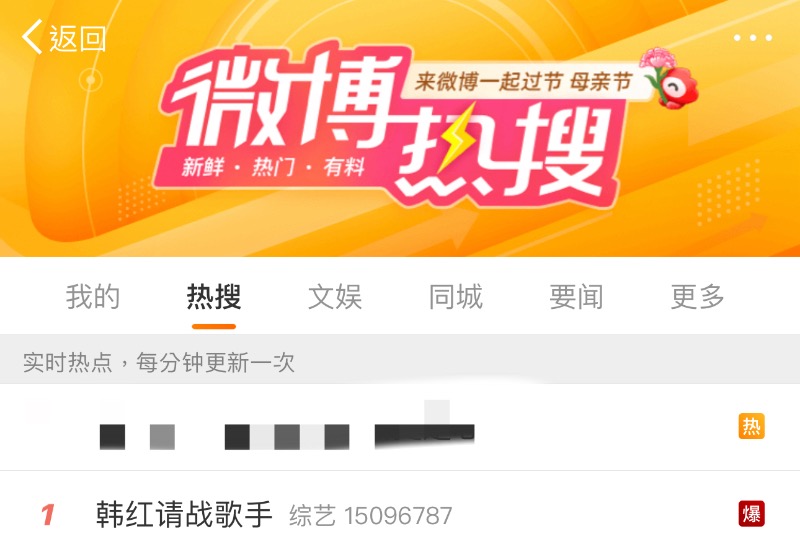Open the blurred pinned trending topic

(x=400, y=427)
